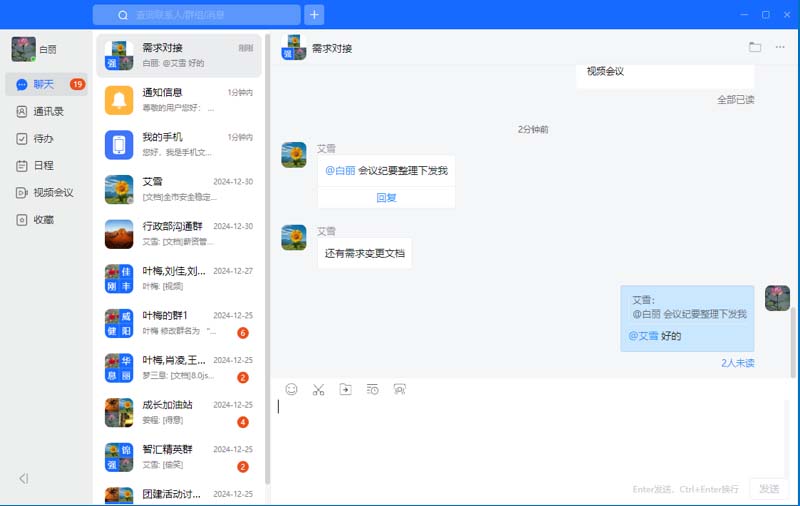The image size is (800, 506).
Task: Open the 通知信息 bell conversation
Action: coord(180,100)
